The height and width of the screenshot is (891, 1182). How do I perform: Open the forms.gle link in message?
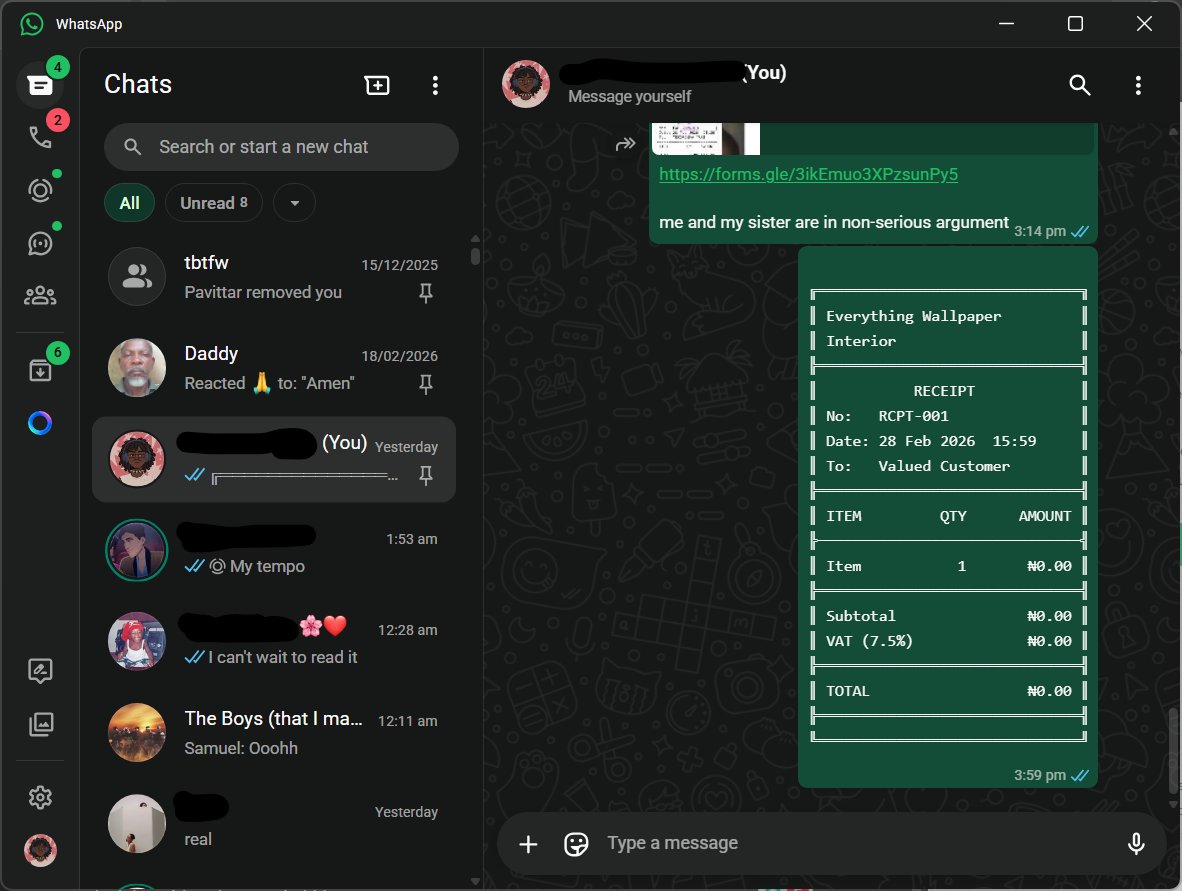808,174
